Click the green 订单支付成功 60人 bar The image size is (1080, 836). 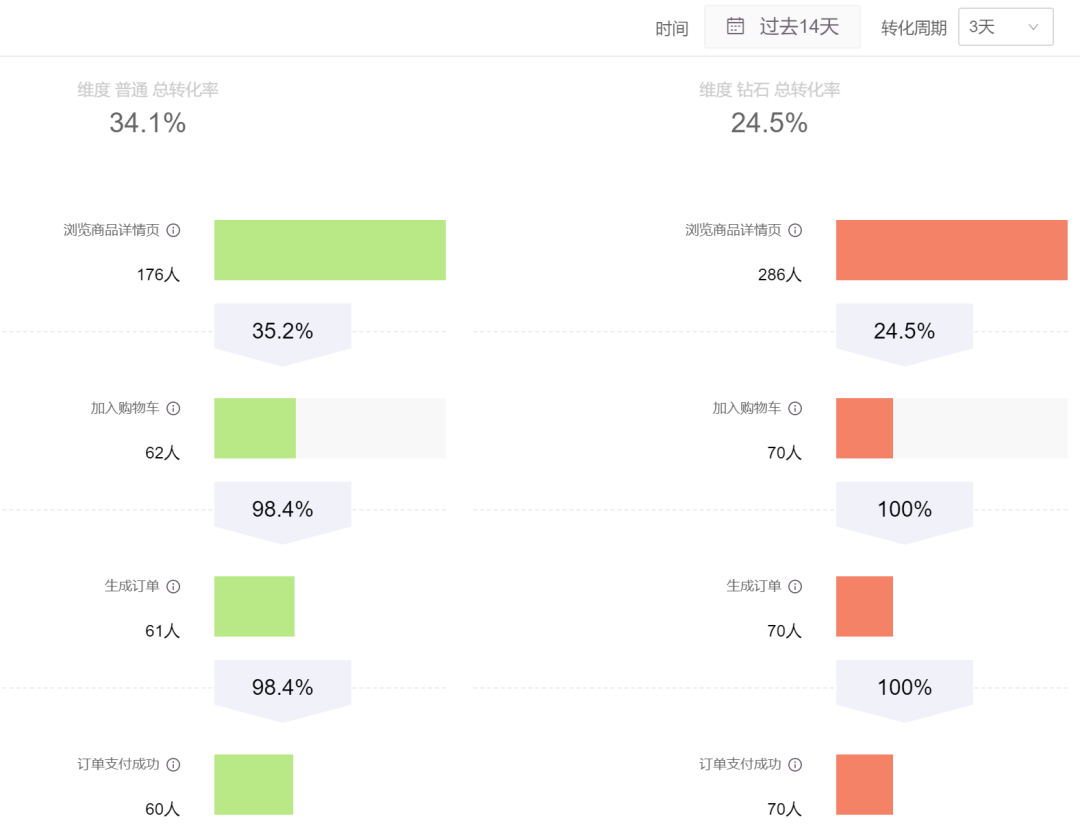pos(253,784)
